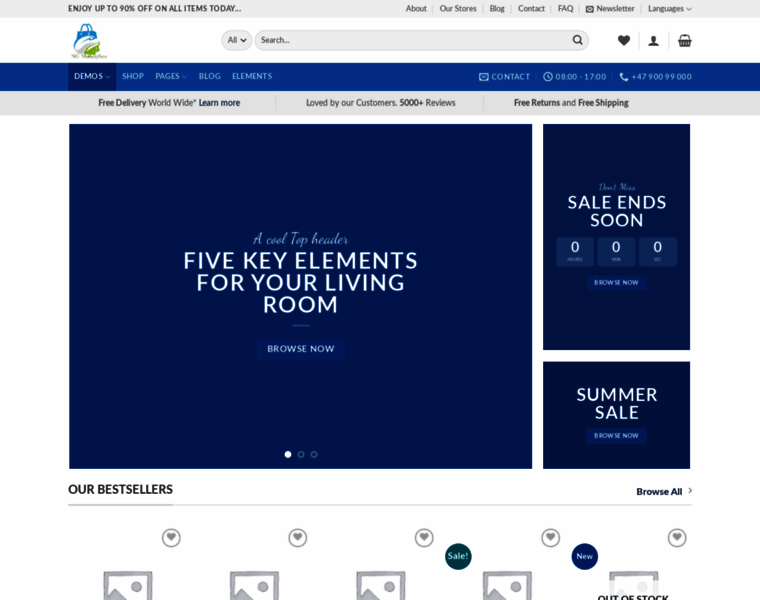The width and height of the screenshot is (760, 600).
Task: Focus the Search input field
Action: tap(414, 40)
